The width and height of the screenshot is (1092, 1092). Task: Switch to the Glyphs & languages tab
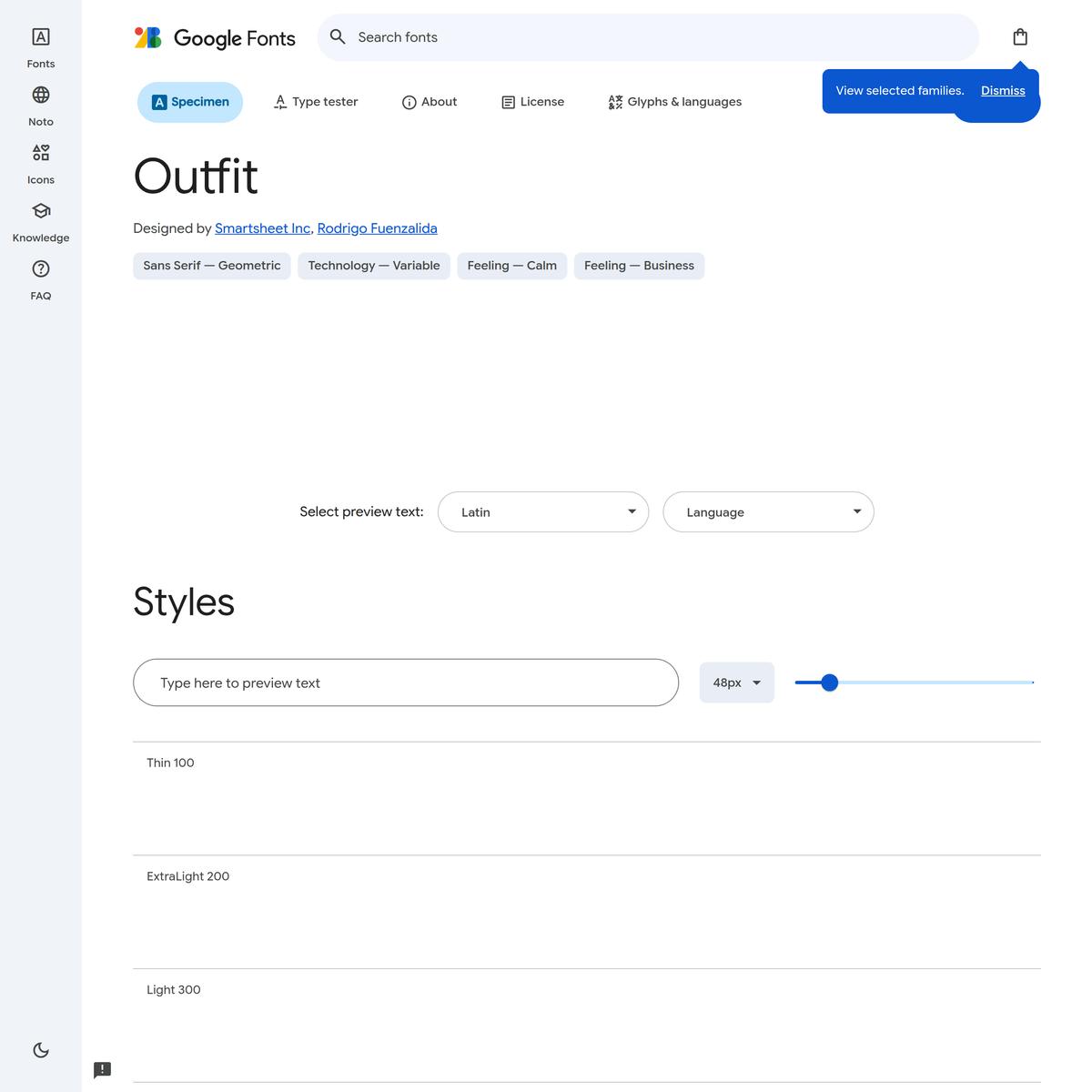click(x=674, y=102)
